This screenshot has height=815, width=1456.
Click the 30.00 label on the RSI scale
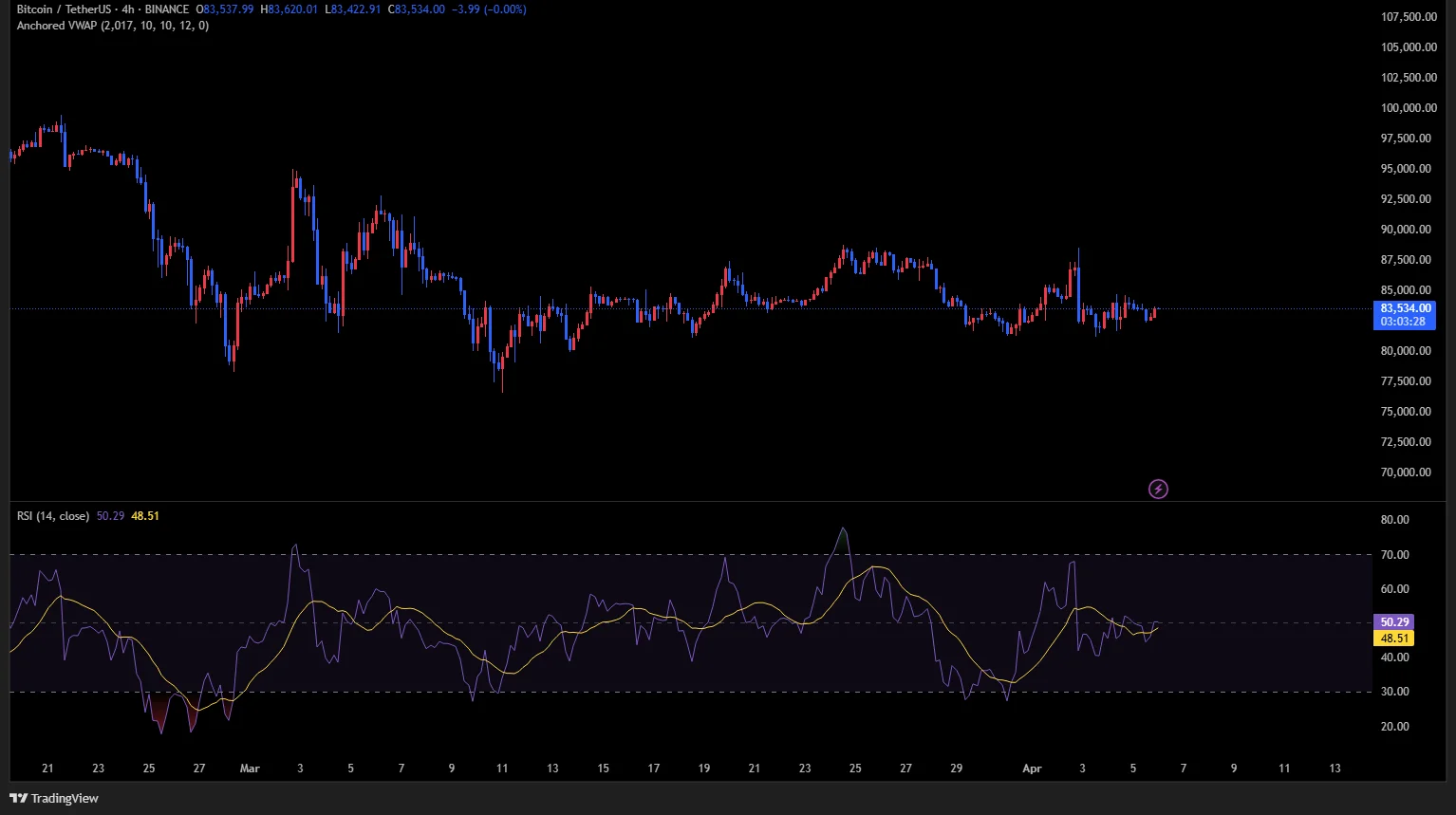[1395, 692]
